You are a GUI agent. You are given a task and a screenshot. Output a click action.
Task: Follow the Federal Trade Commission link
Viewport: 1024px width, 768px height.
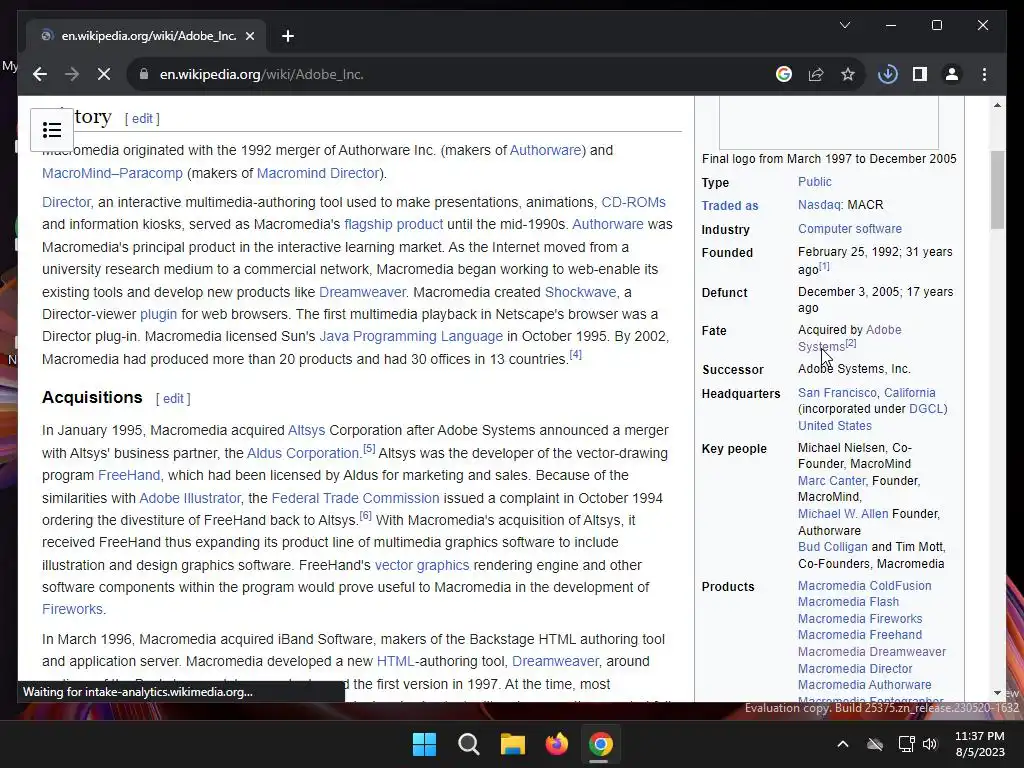tap(355, 498)
